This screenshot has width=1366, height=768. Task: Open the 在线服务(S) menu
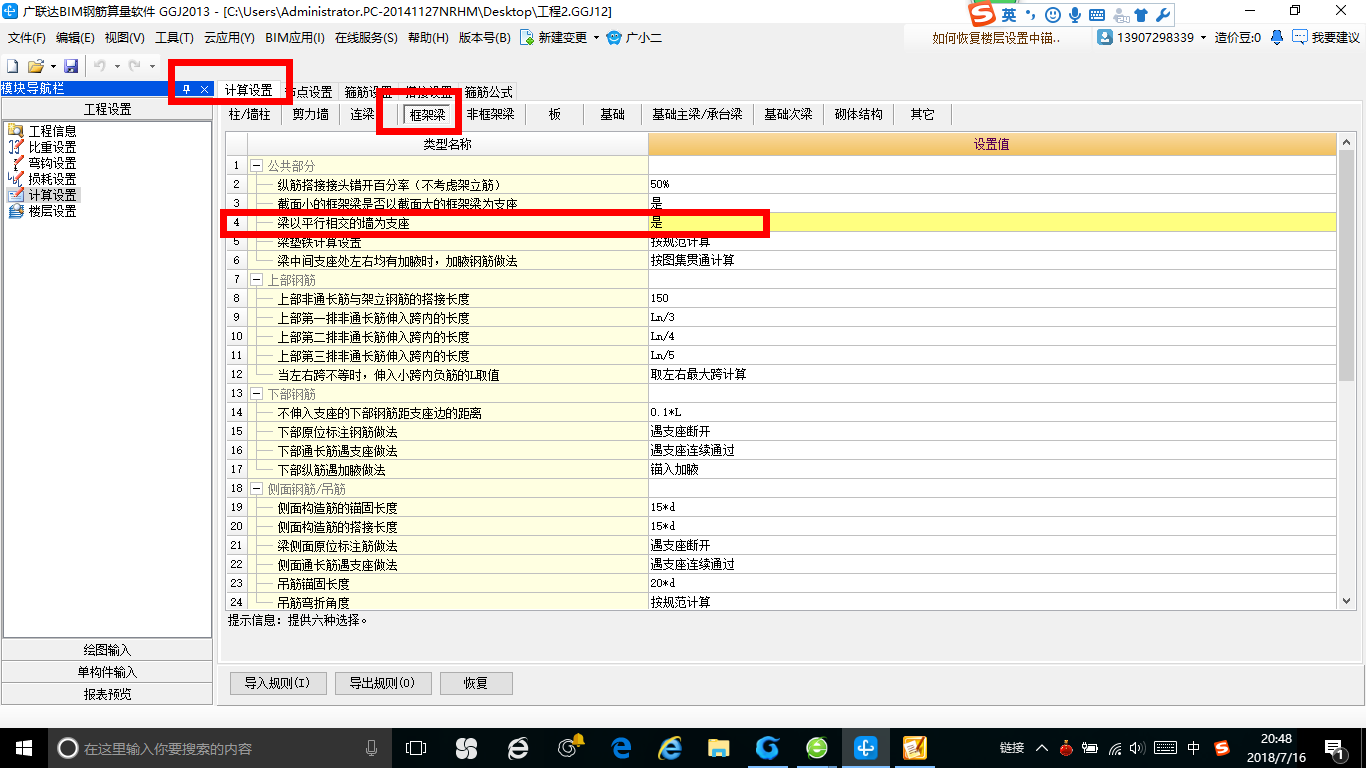(366, 38)
